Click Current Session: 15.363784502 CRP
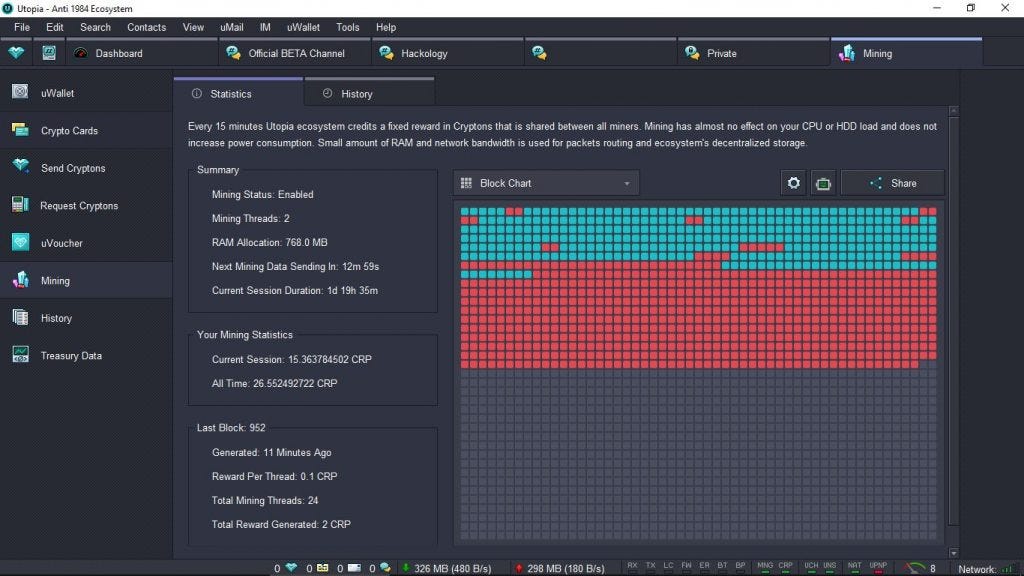 coord(292,359)
